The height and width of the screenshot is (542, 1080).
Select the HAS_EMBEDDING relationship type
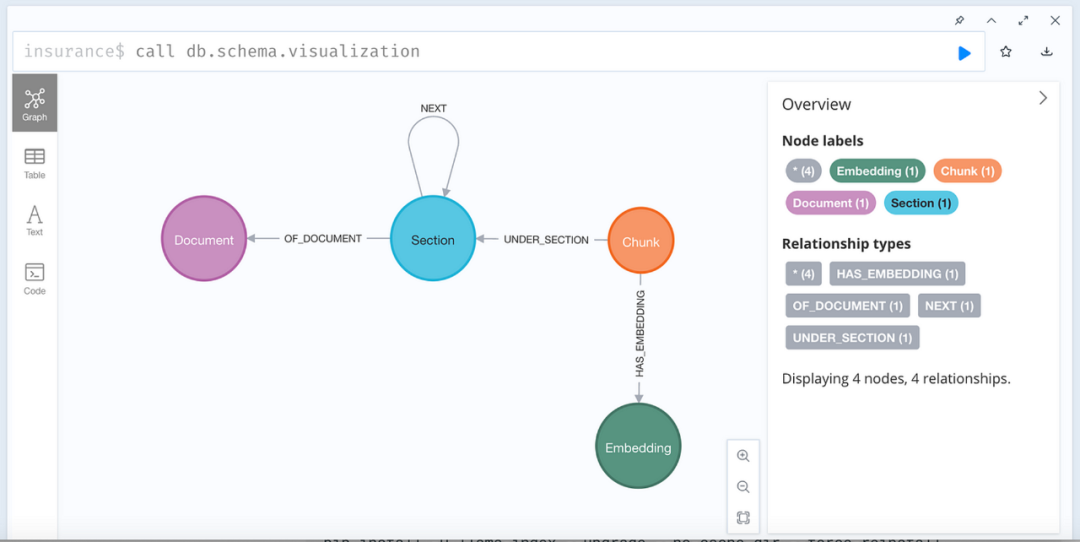coord(896,274)
